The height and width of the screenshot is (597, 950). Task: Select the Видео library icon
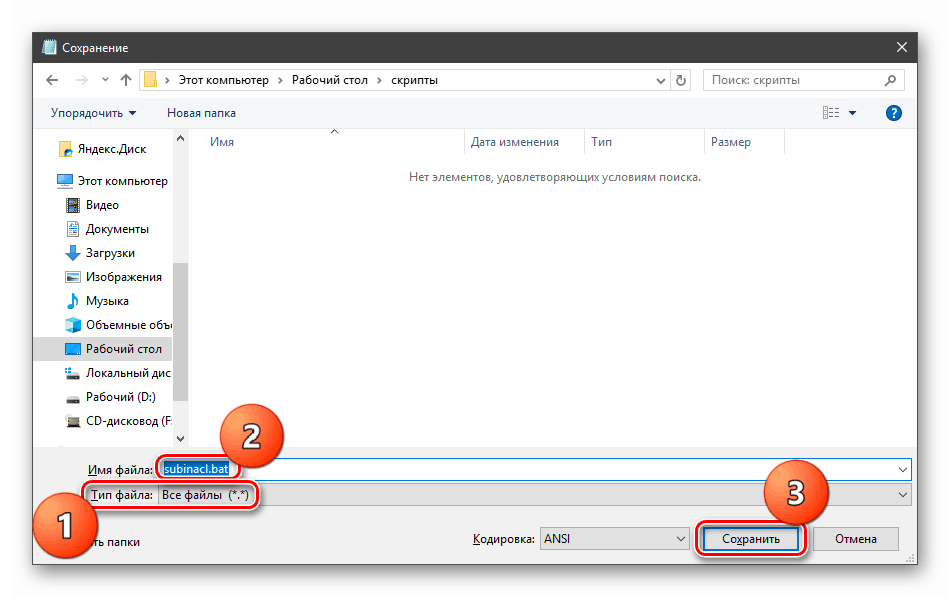click(73, 204)
